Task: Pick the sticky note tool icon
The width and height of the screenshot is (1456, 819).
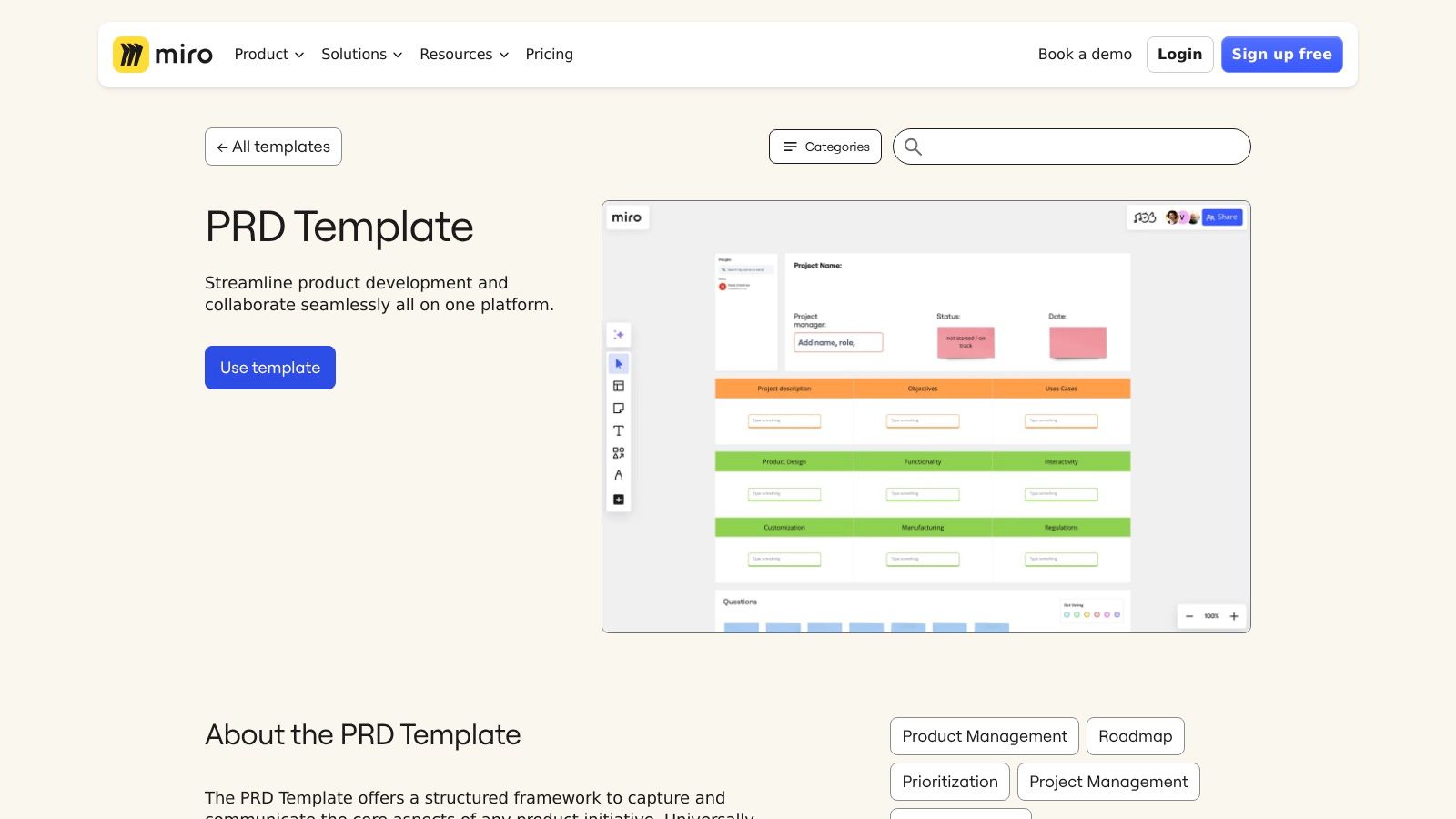Action: coord(619,409)
